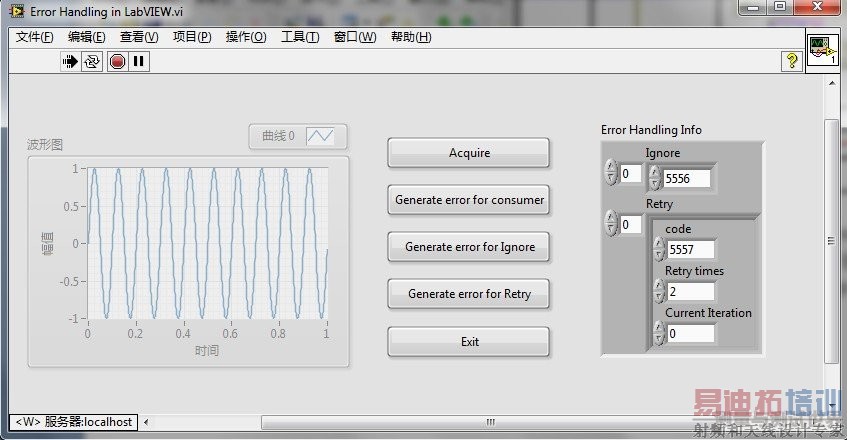Open the 工具(T) menu
The width and height of the screenshot is (847, 440).
300,37
